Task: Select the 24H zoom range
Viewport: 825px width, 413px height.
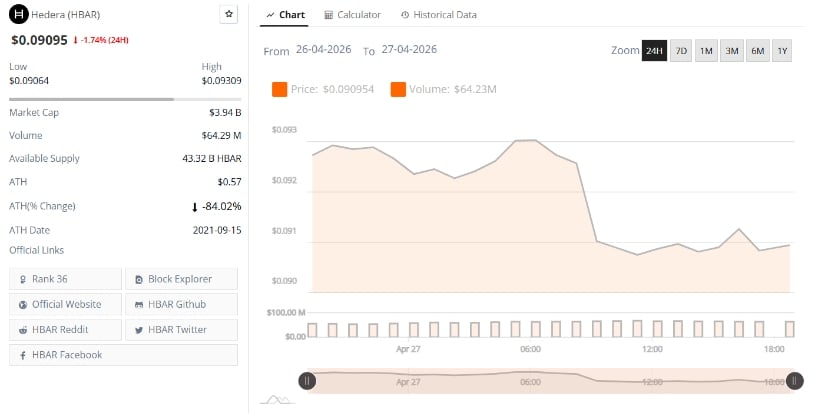Action: (x=654, y=51)
